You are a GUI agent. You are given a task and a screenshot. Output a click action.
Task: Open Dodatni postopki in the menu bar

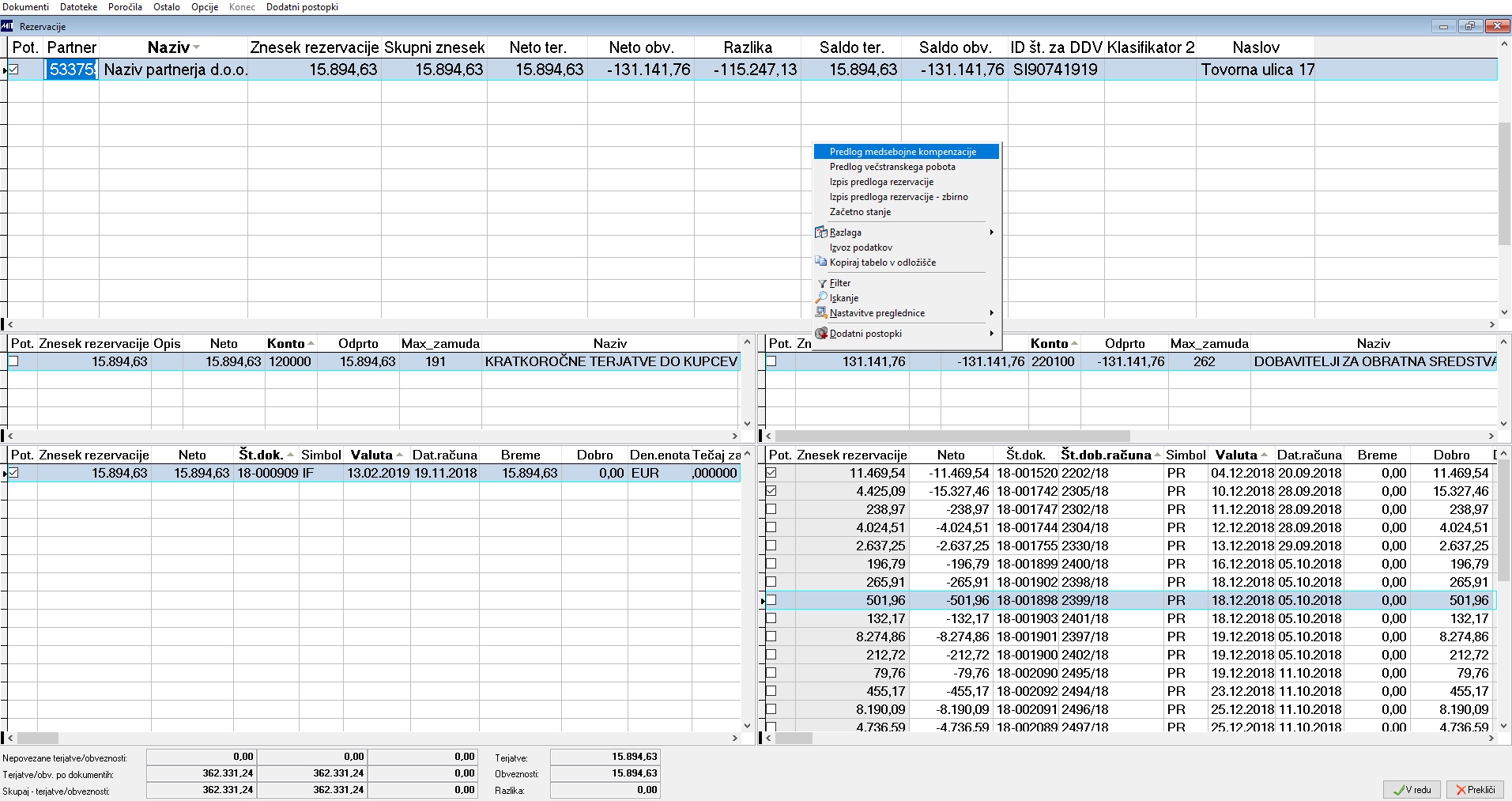click(302, 7)
